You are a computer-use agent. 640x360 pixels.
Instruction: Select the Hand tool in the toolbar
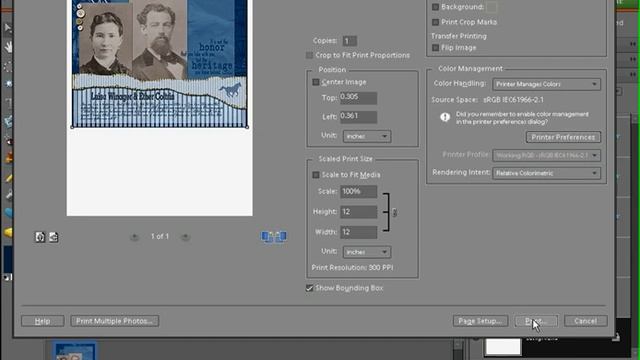[8, 47]
